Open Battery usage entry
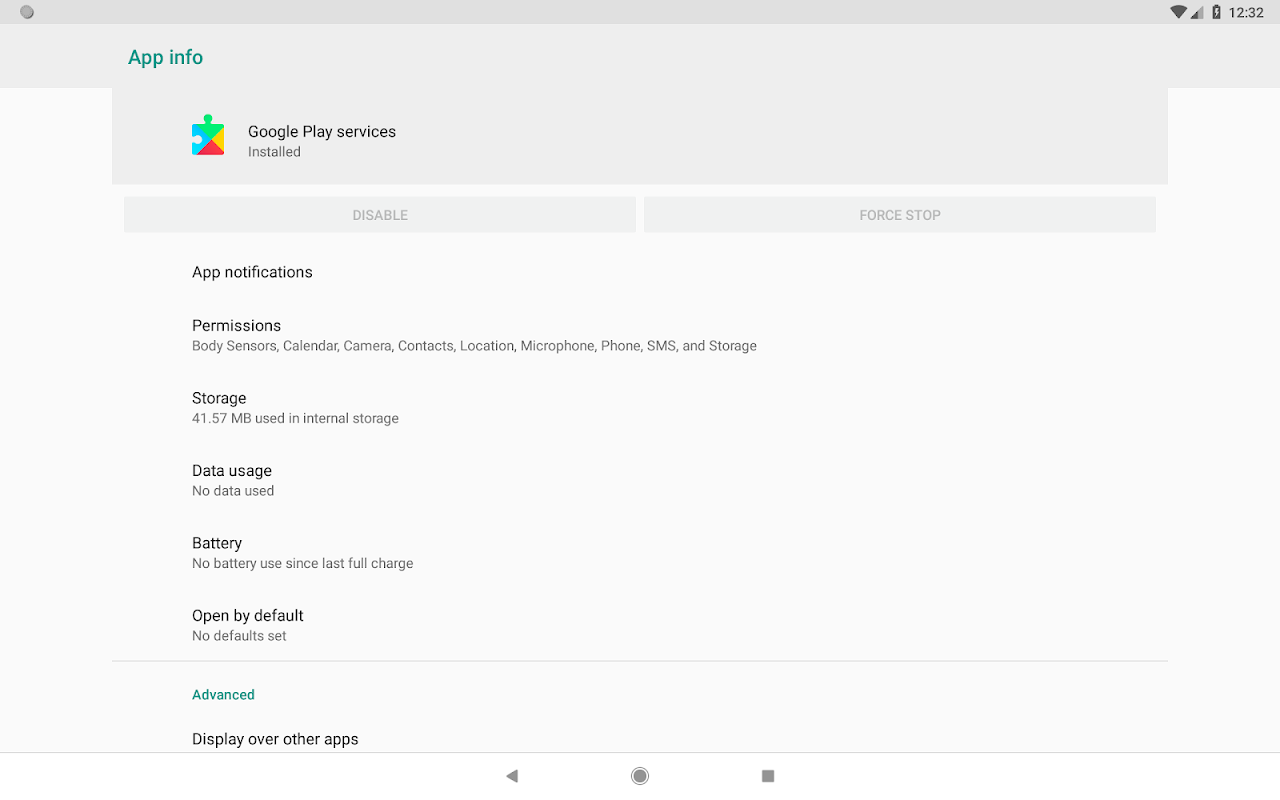 [x=640, y=552]
